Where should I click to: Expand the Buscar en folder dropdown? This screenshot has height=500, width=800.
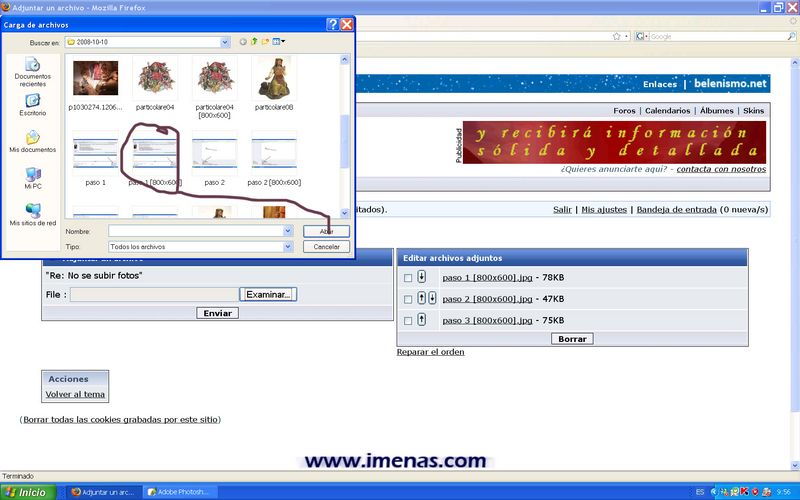(x=225, y=42)
